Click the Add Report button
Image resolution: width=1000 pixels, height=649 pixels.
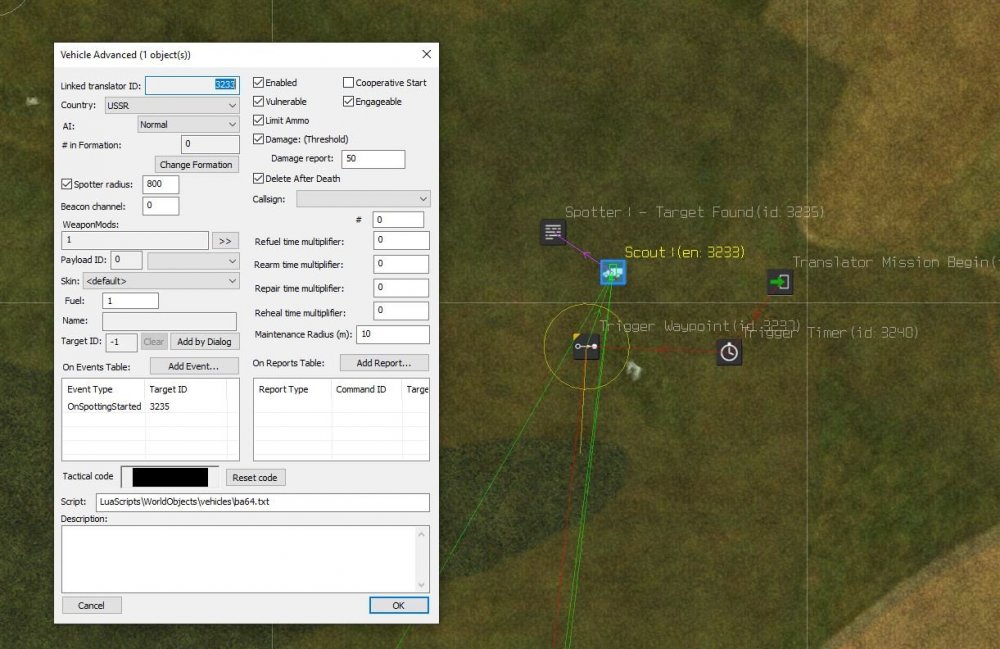point(384,363)
